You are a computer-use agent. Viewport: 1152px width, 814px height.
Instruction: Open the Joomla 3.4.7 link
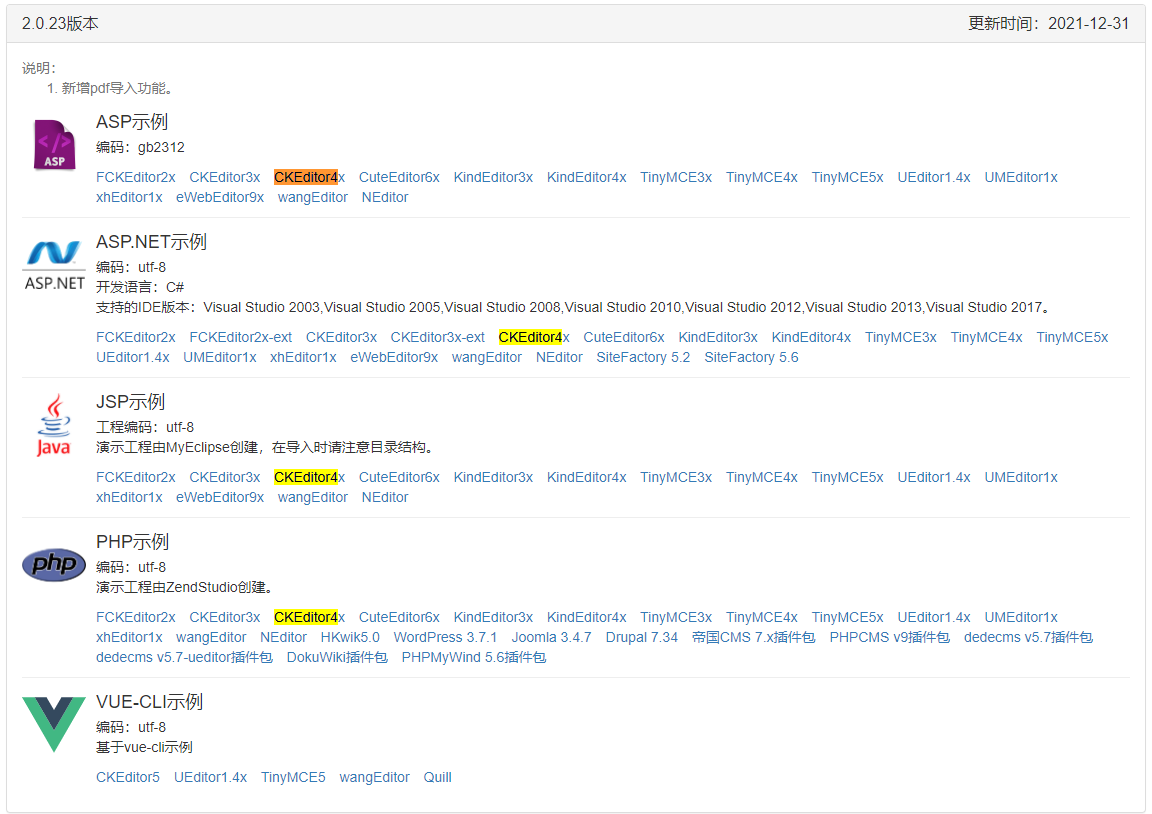tap(551, 637)
